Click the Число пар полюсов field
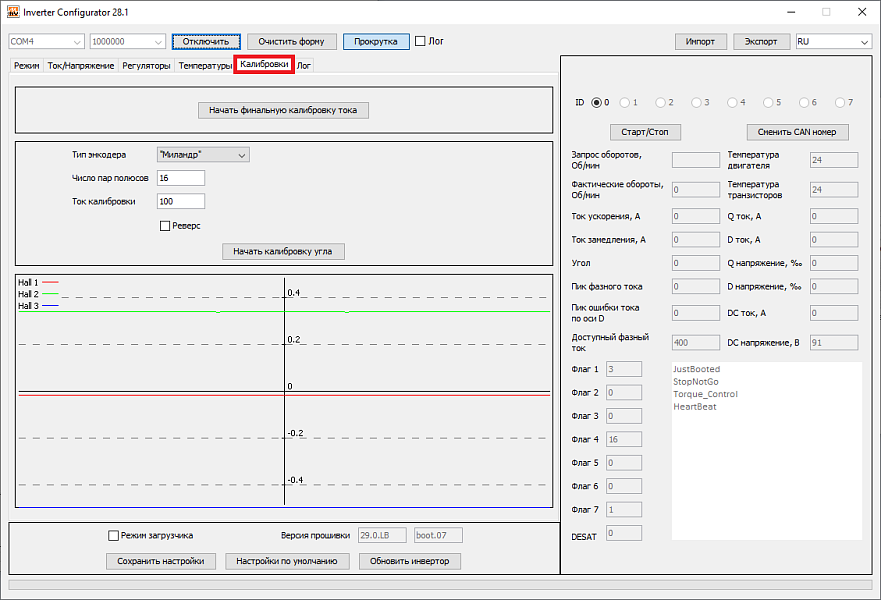Screen dimensions: 881x600 point(180,178)
